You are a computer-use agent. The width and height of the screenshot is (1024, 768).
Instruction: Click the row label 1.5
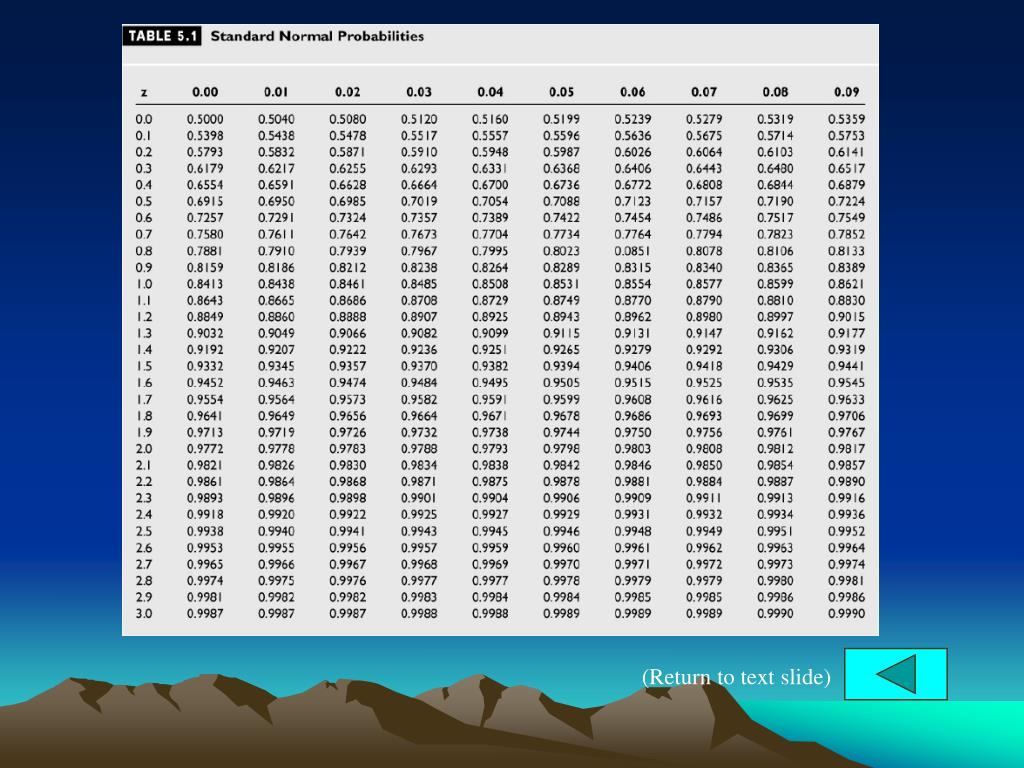[x=144, y=366]
